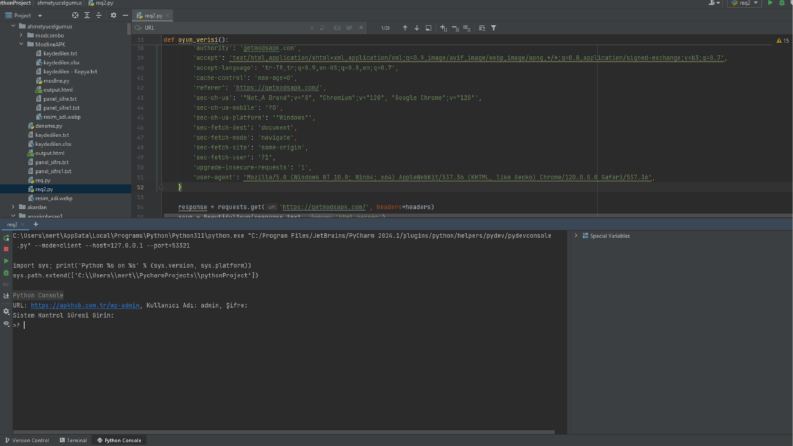Go to next search occurrence
This screenshot has width=793, height=446.
[x=417, y=28]
